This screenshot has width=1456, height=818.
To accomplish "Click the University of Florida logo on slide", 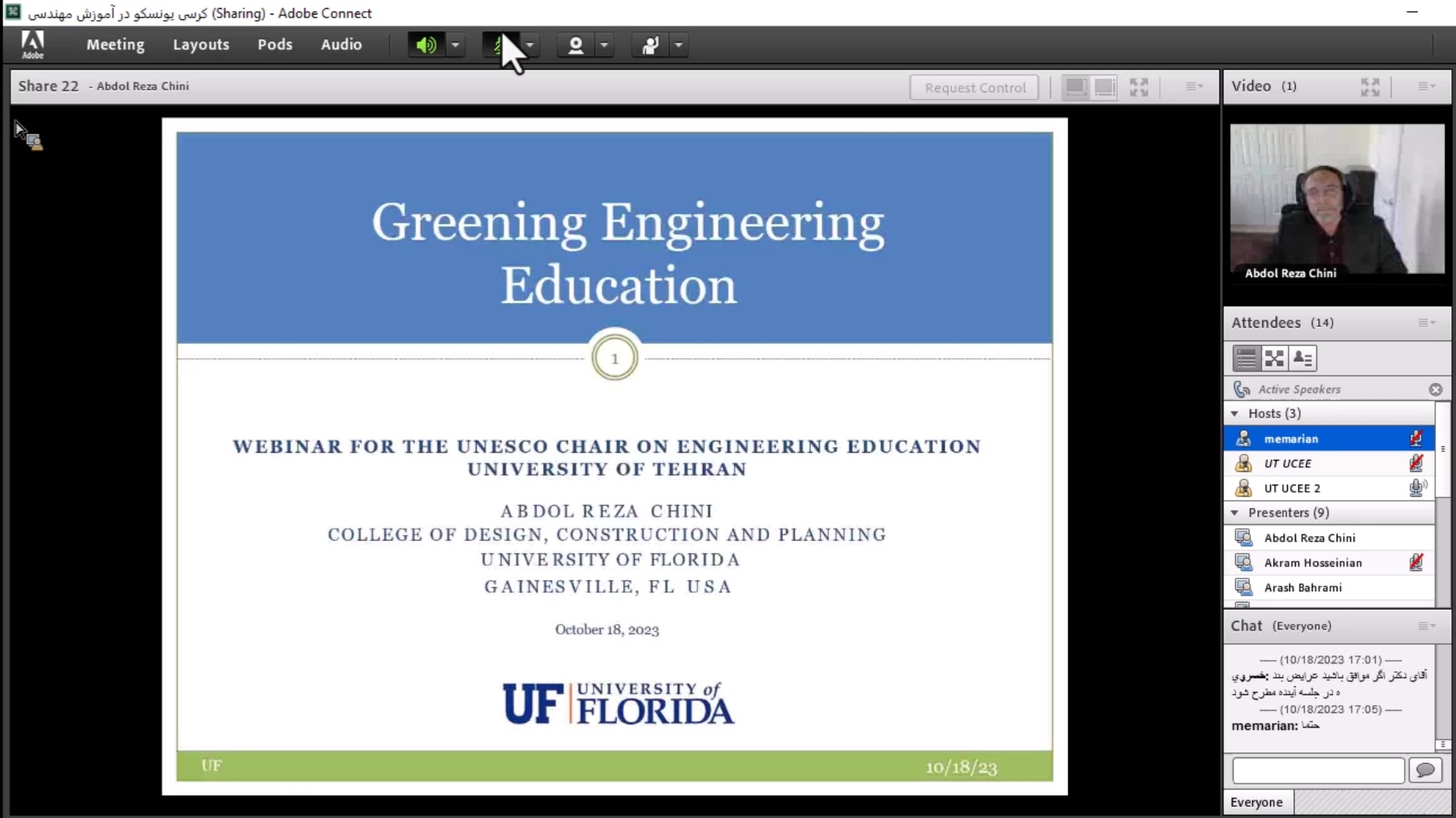I will tap(618, 703).
